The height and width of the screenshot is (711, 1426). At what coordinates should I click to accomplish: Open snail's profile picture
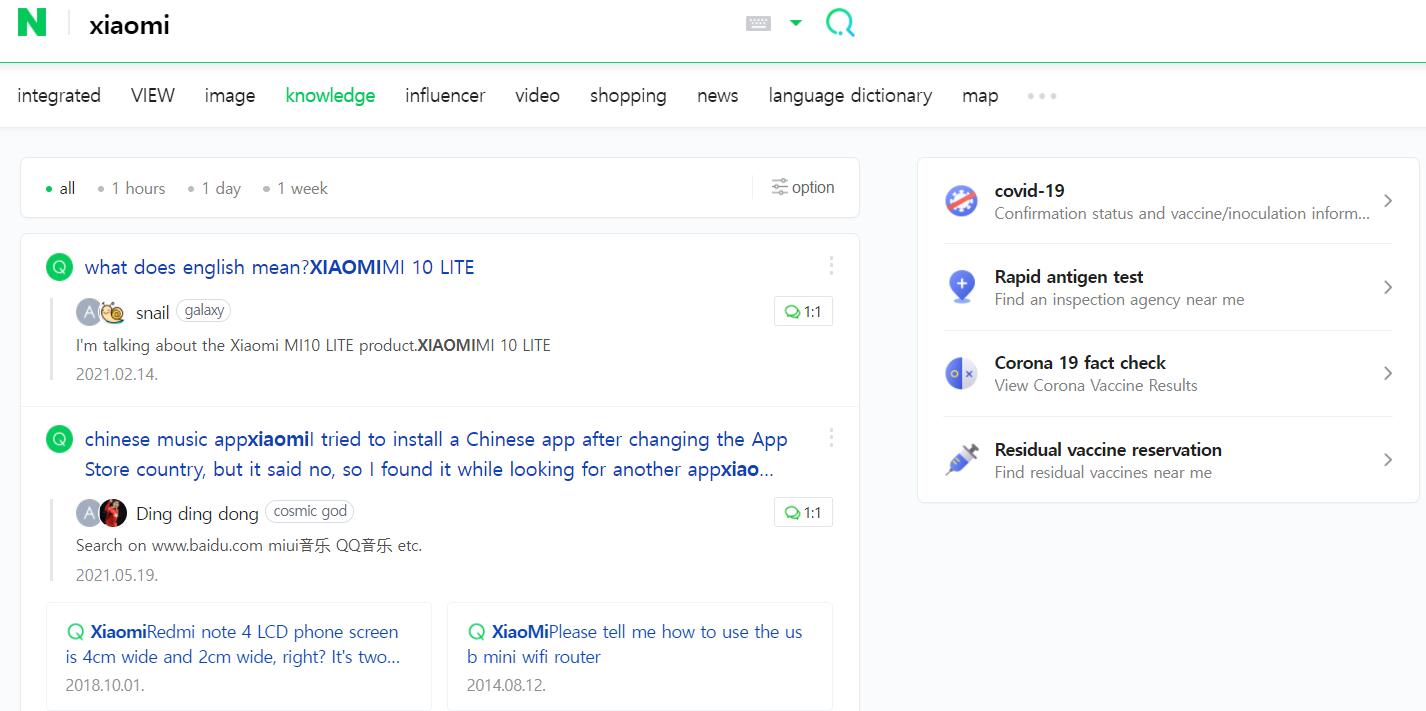[112, 312]
